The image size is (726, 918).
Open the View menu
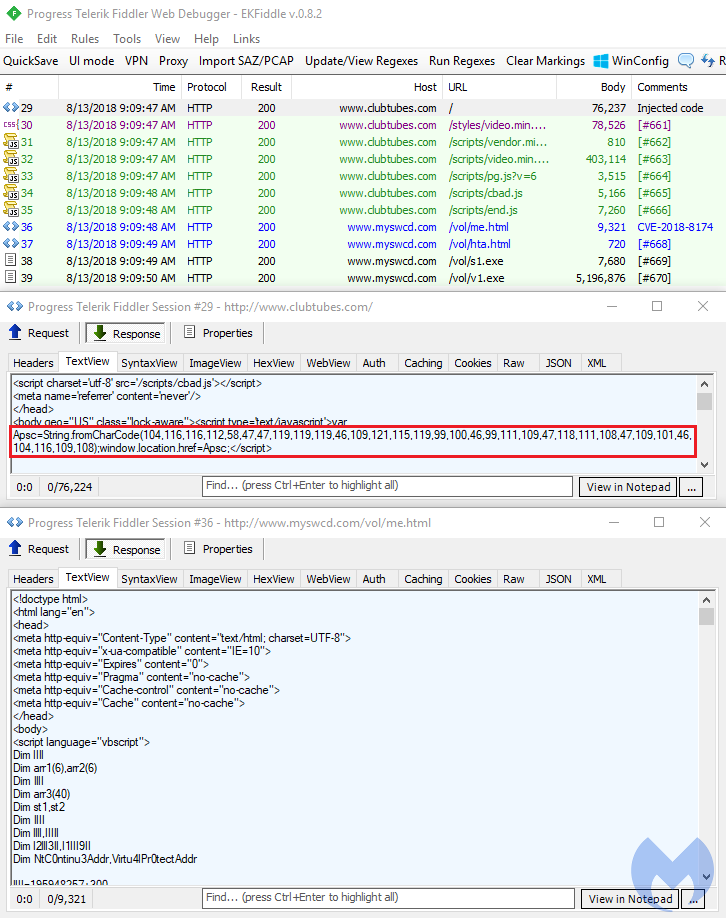click(x=167, y=39)
